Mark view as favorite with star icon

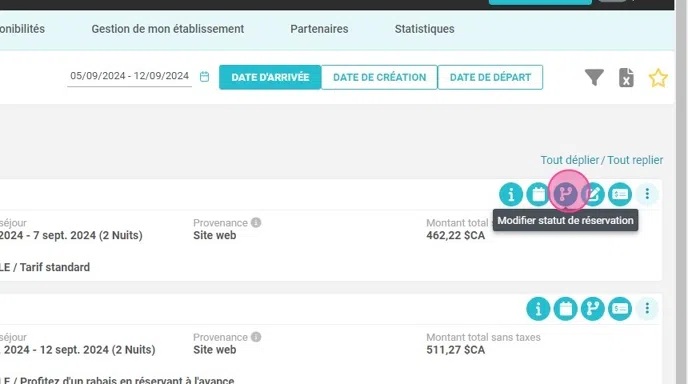658,78
